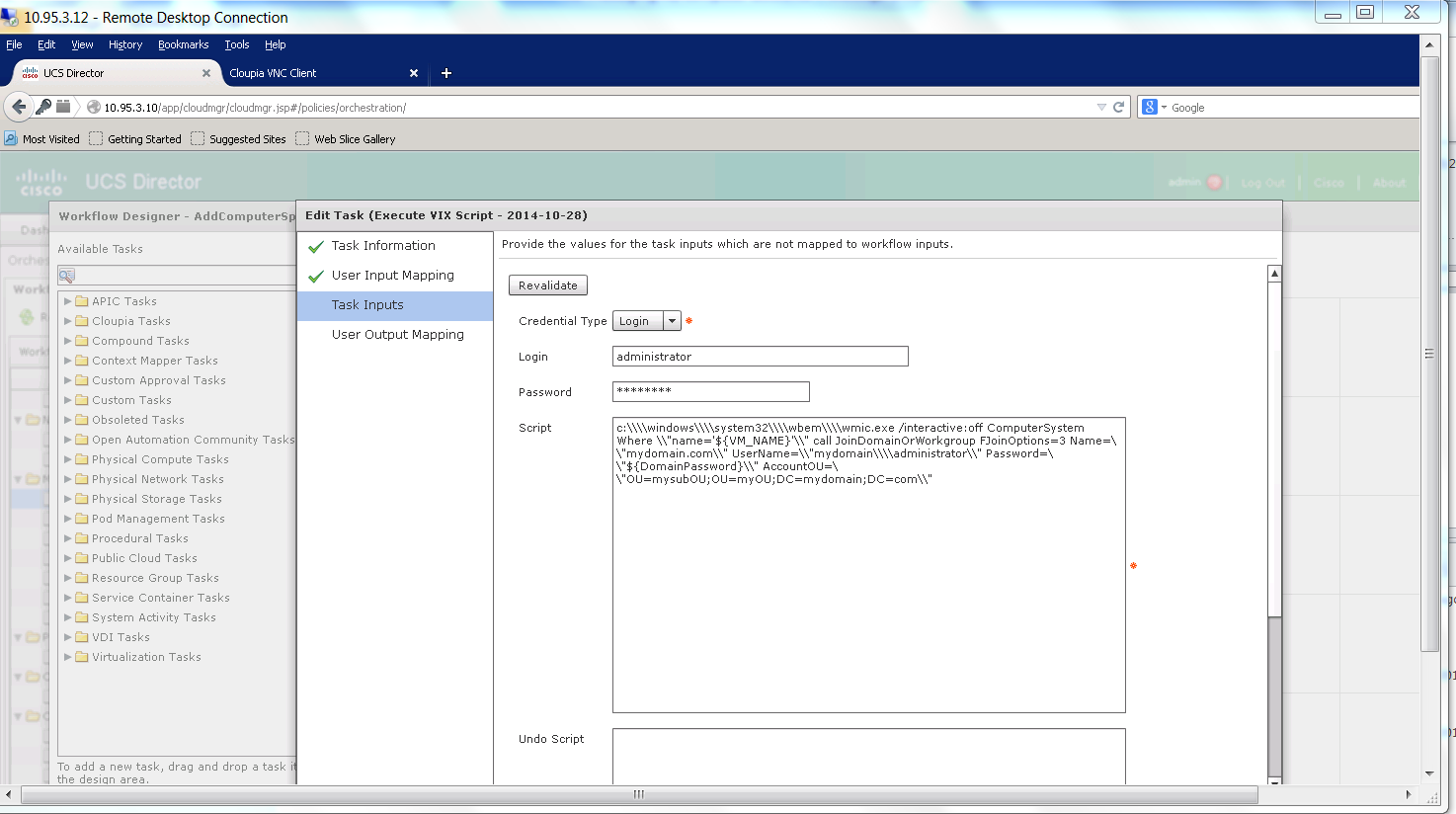Open the Edit menu

click(46, 44)
